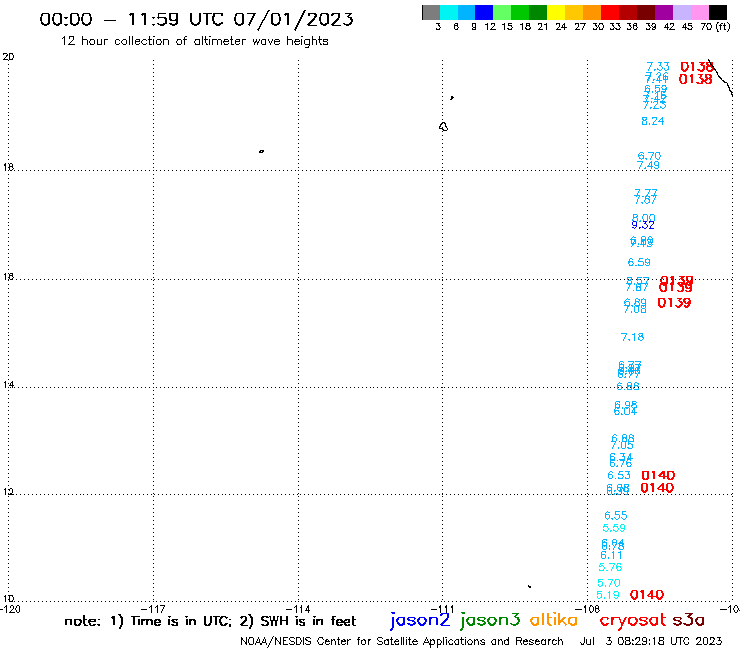The image size is (740, 650).
Task: Click the wave height value 6.55
Action: click(x=616, y=515)
